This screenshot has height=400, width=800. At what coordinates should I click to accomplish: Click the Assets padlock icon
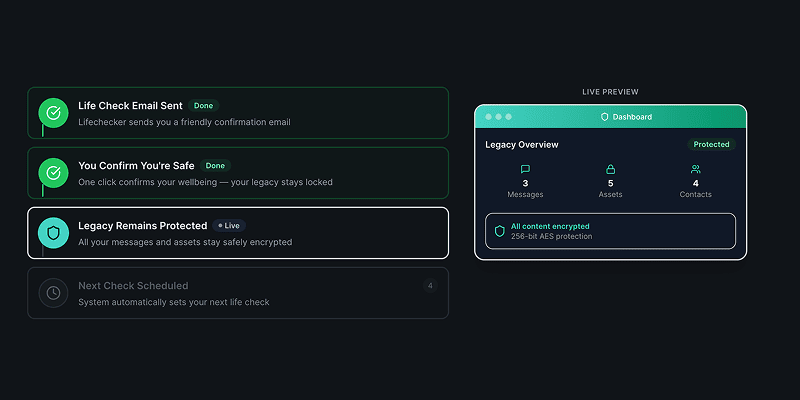pyautogui.click(x=610, y=170)
